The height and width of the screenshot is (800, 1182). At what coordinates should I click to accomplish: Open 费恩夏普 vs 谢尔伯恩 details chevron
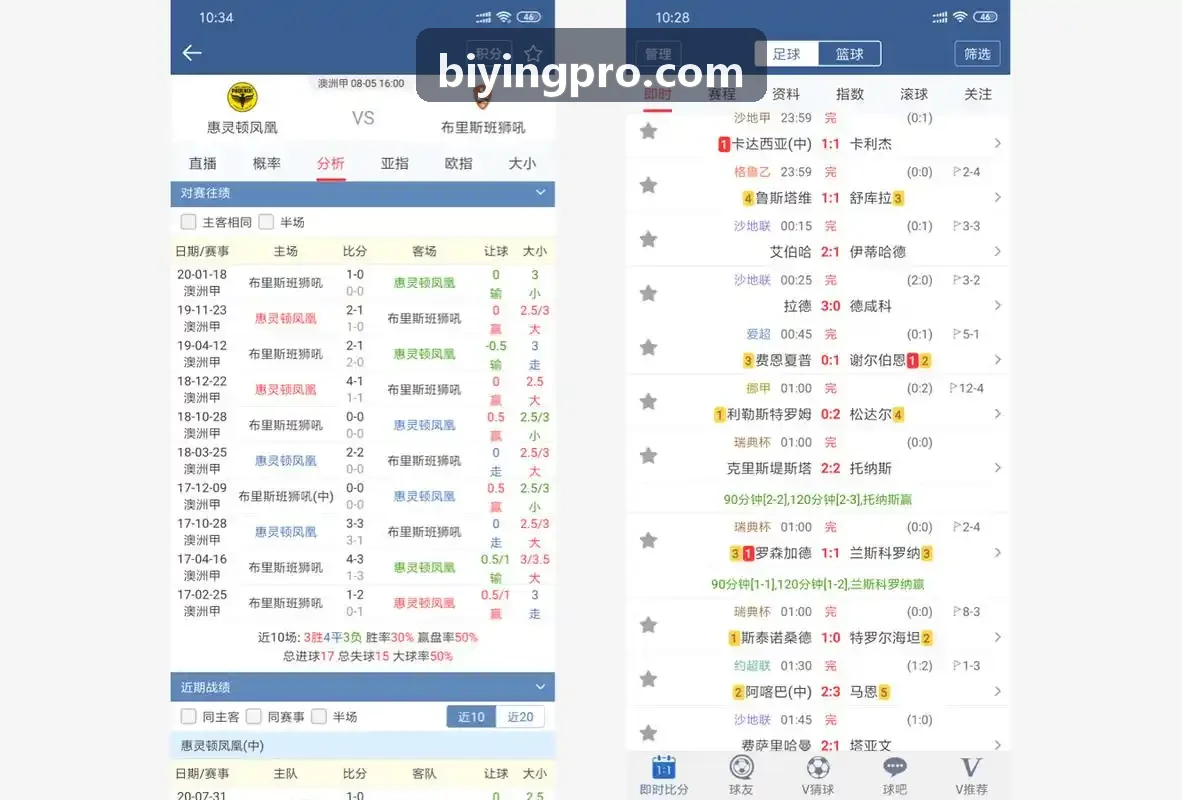point(997,360)
